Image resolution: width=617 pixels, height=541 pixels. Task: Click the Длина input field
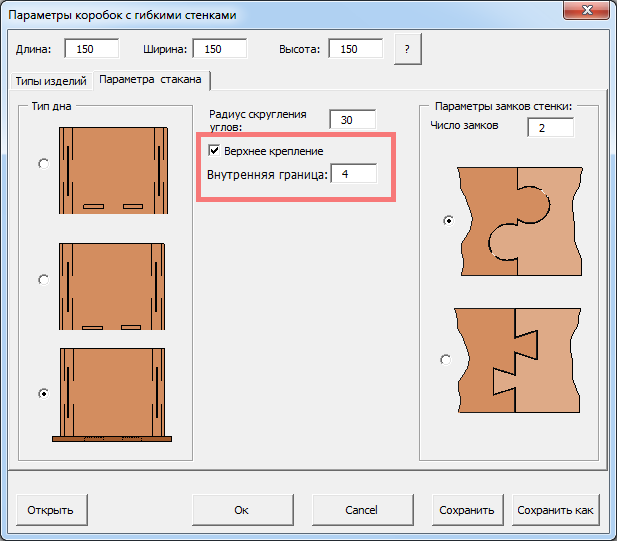[92, 49]
